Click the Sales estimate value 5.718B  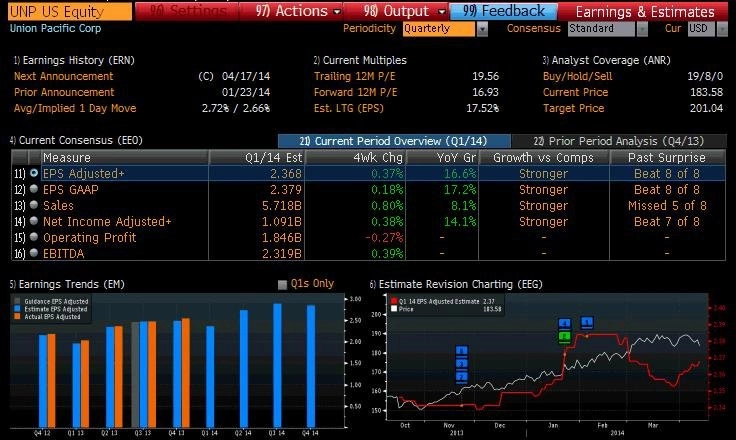[282, 206]
